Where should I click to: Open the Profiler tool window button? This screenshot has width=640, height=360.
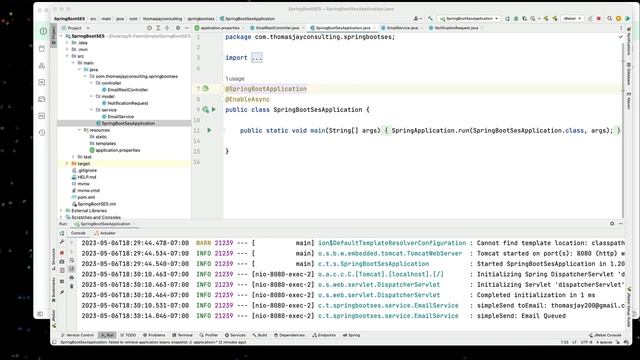click(x=209, y=335)
